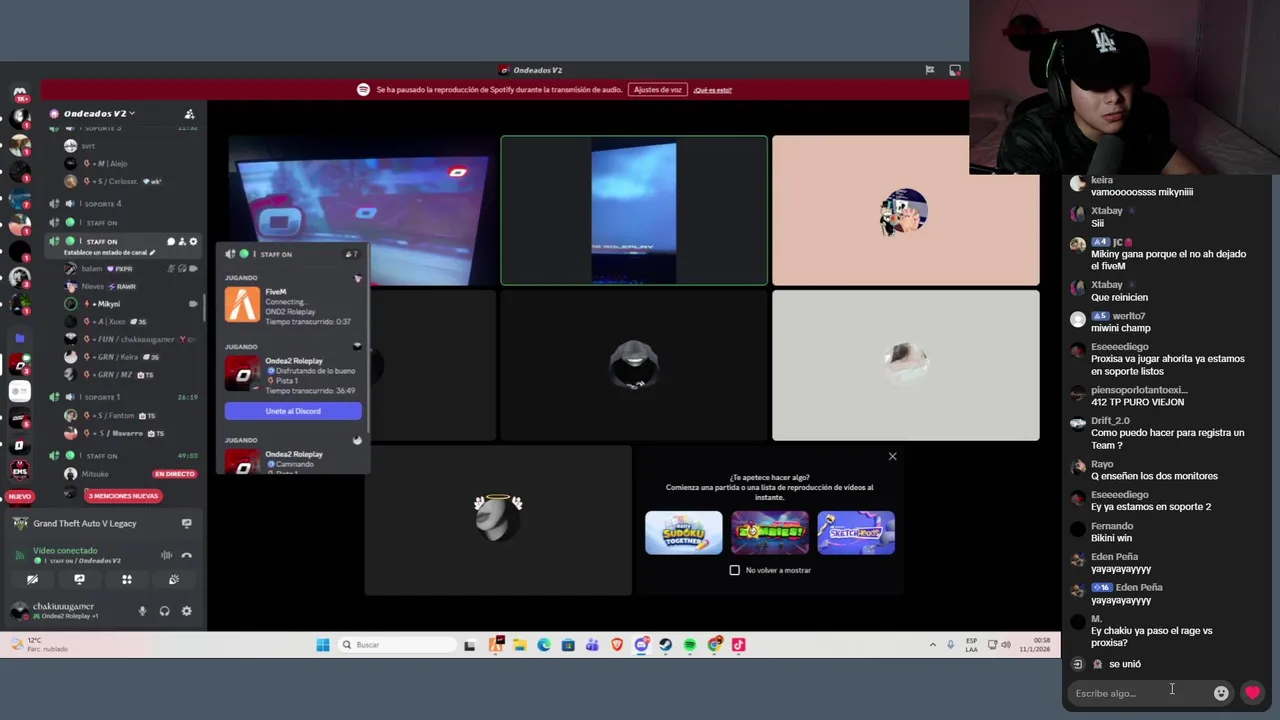Image resolution: width=1280 pixels, height=720 pixels.
Task: Show hidden system tray icons
Action: (x=932, y=645)
